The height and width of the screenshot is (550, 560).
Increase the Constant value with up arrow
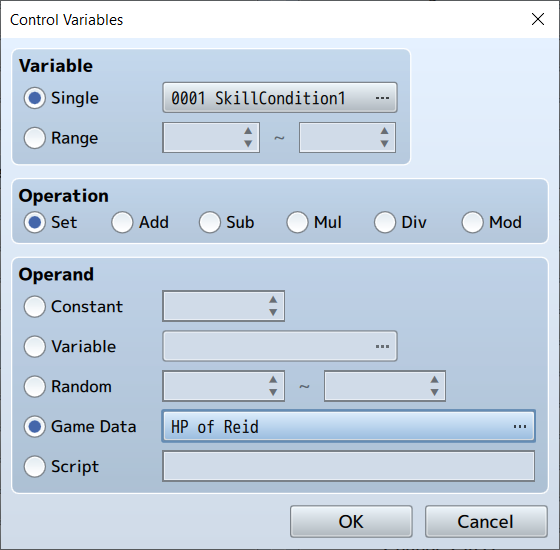click(x=273, y=300)
